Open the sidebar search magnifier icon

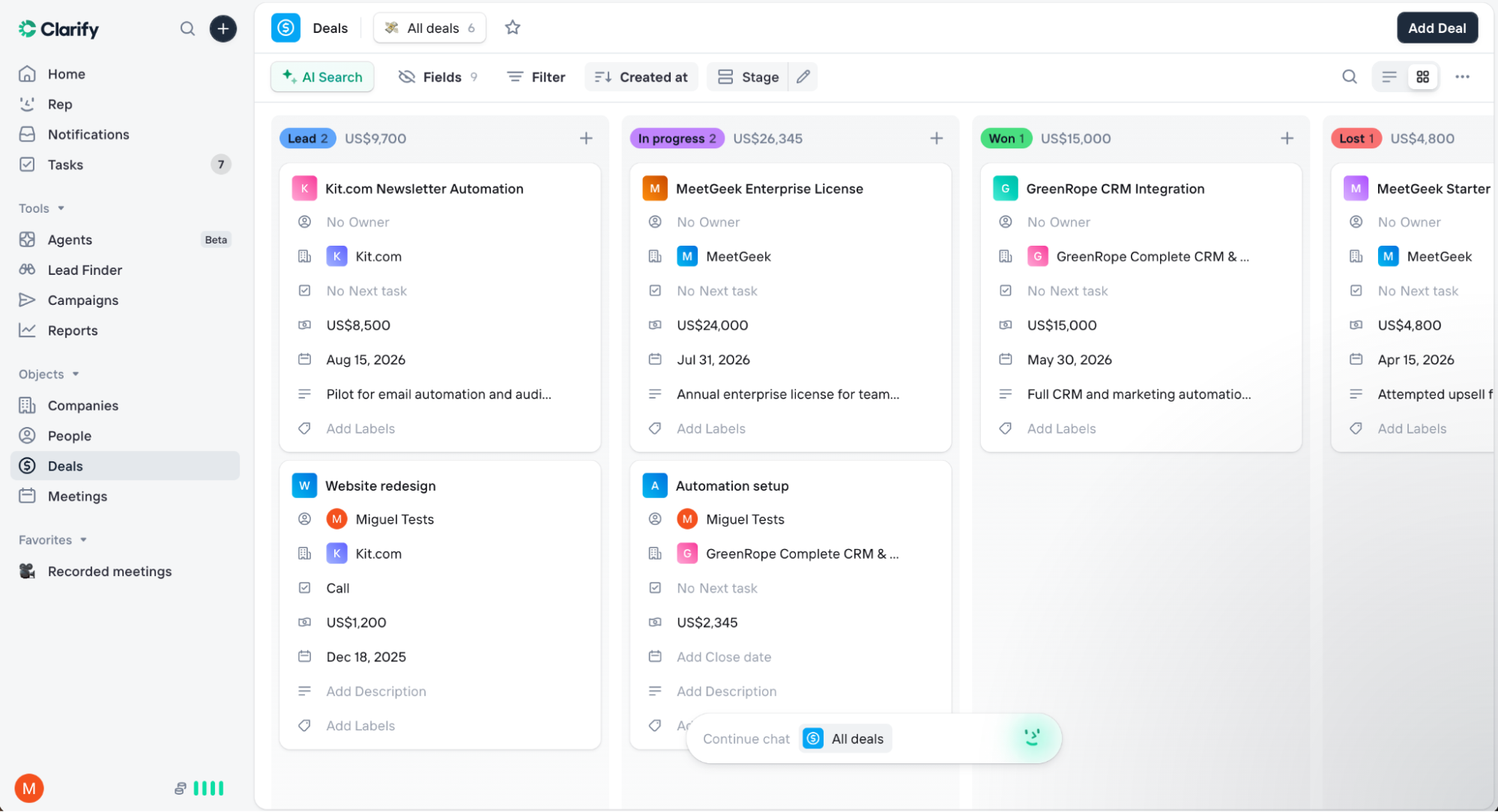click(x=187, y=28)
